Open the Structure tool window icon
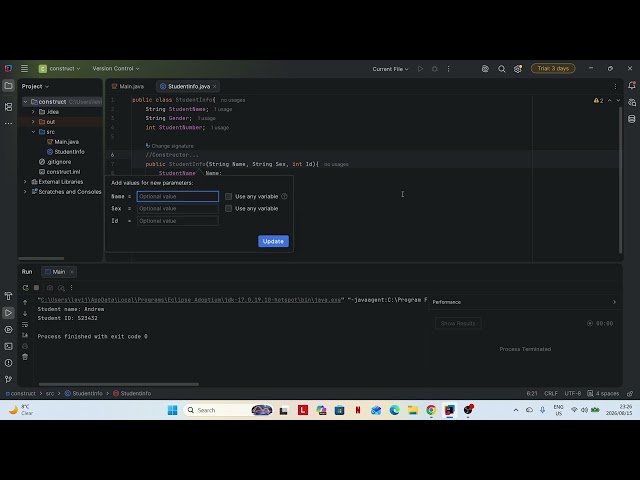The height and width of the screenshot is (480, 640). (8, 107)
